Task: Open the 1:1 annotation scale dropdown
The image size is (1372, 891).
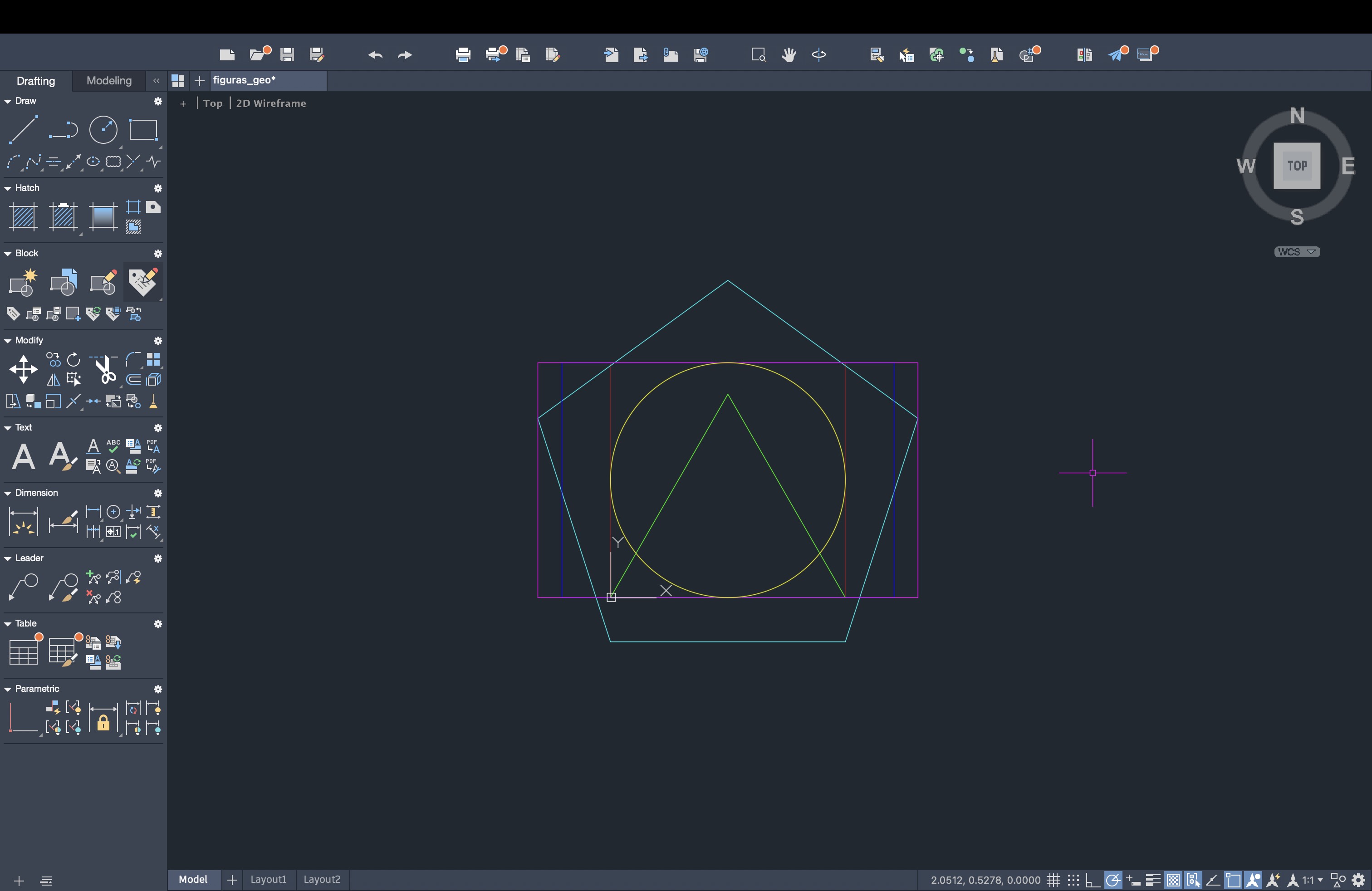Action: (1313, 880)
